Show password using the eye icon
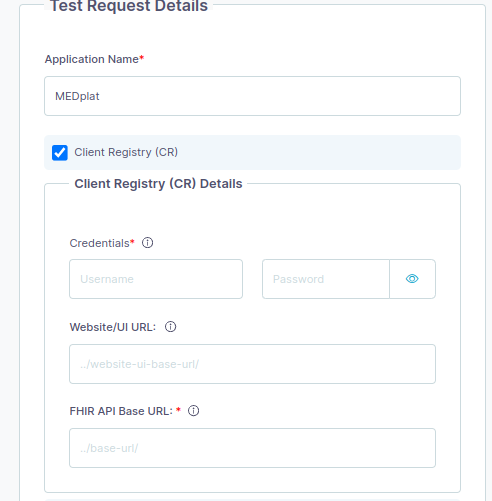 412,279
